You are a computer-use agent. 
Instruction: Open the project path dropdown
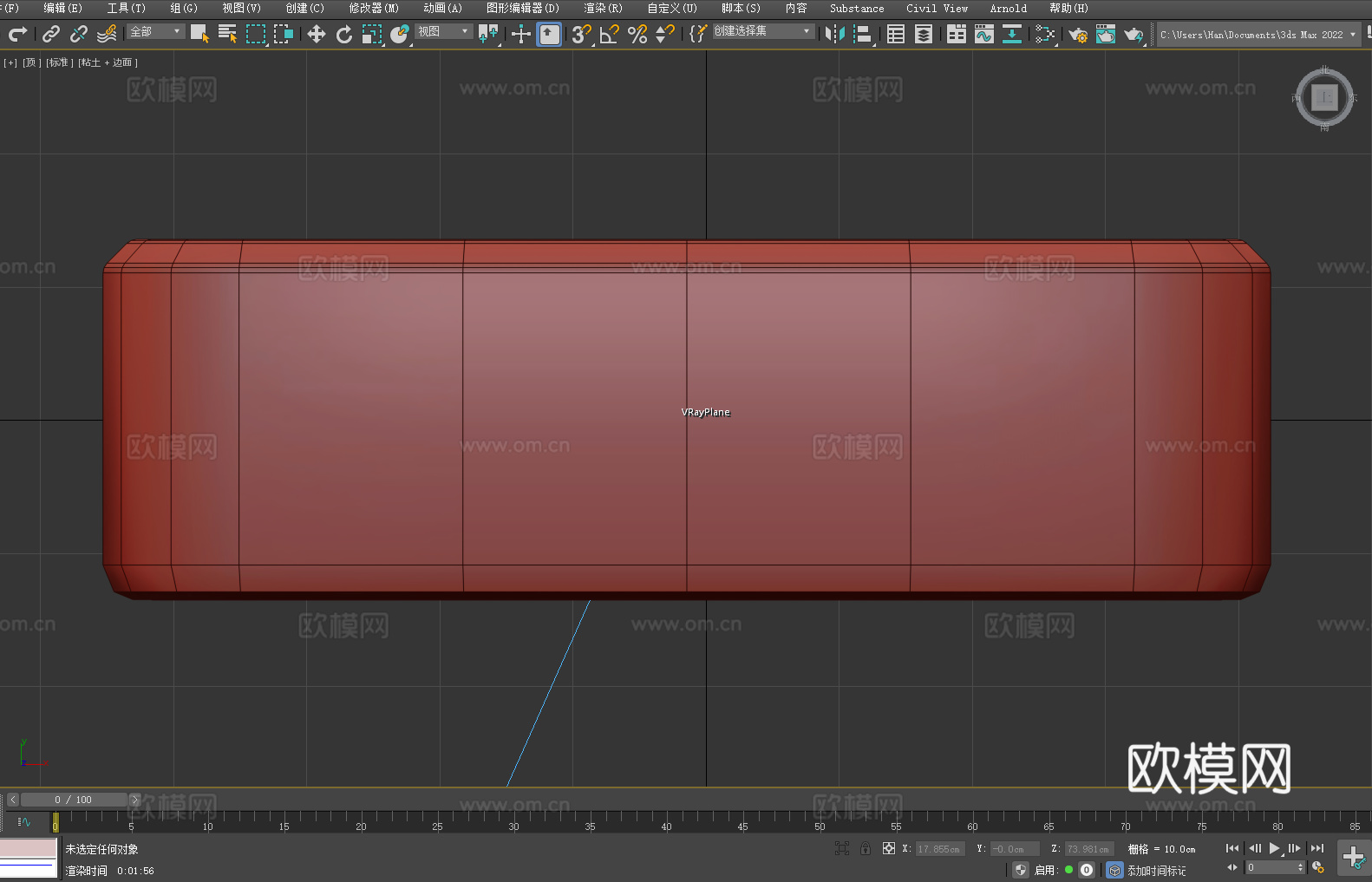click(1258, 35)
